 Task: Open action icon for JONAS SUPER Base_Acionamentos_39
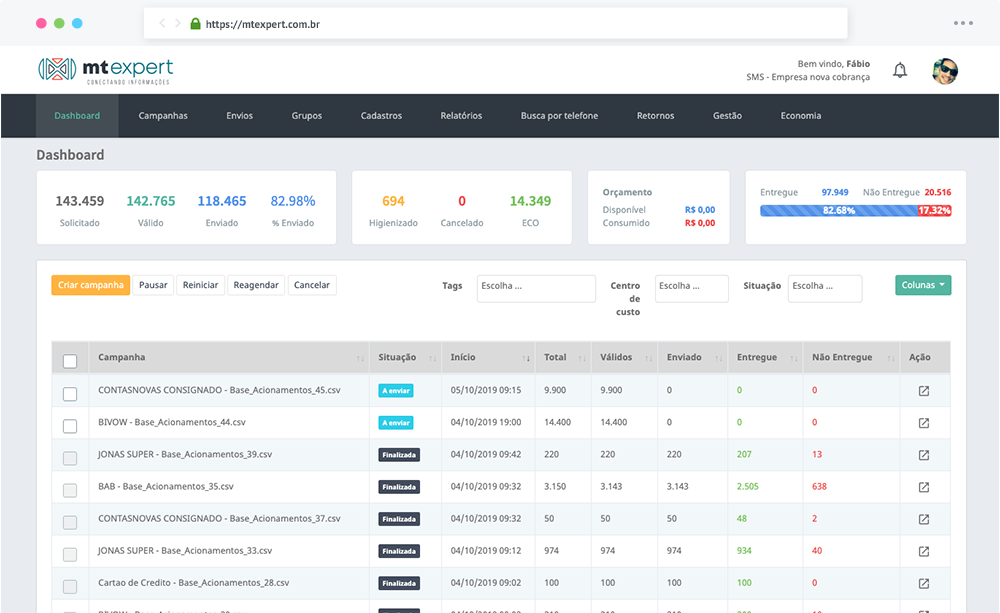pyautogui.click(x=924, y=455)
